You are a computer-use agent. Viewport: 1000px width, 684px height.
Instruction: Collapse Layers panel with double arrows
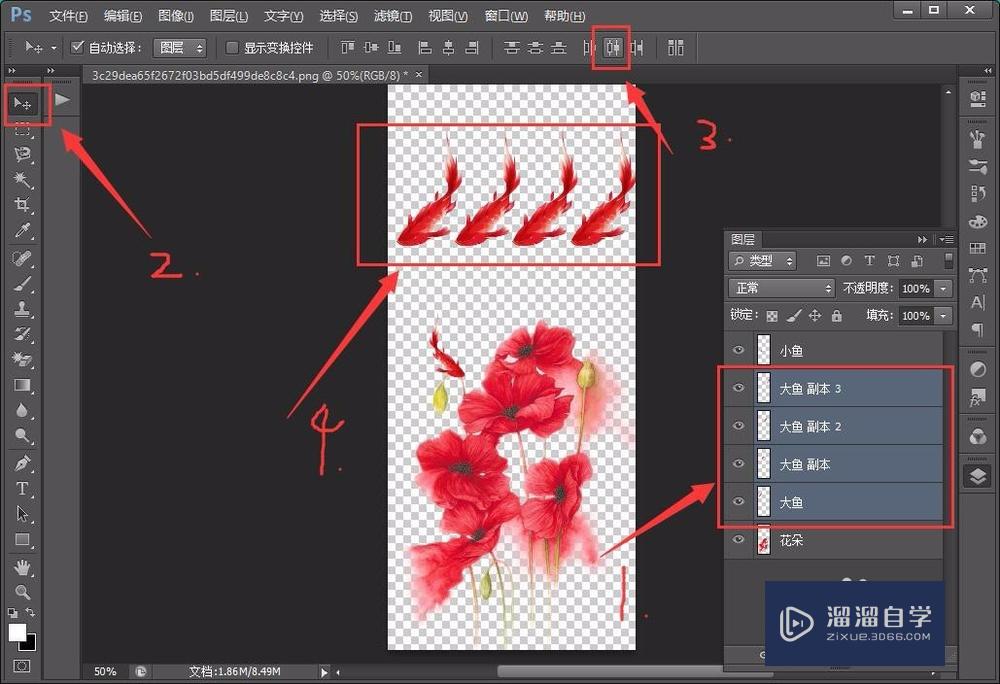(x=922, y=240)
